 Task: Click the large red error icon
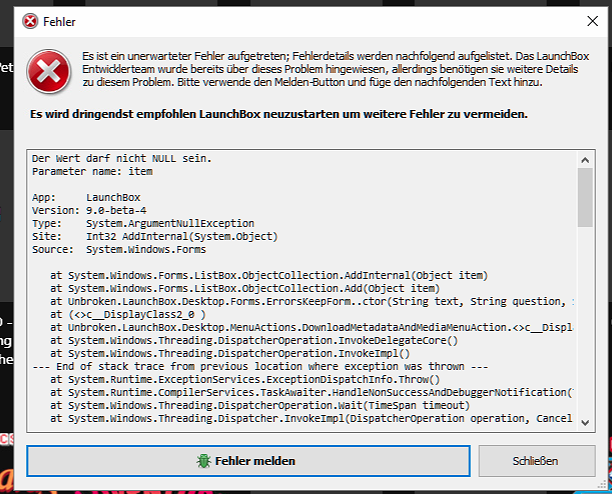tap(49, 71)
